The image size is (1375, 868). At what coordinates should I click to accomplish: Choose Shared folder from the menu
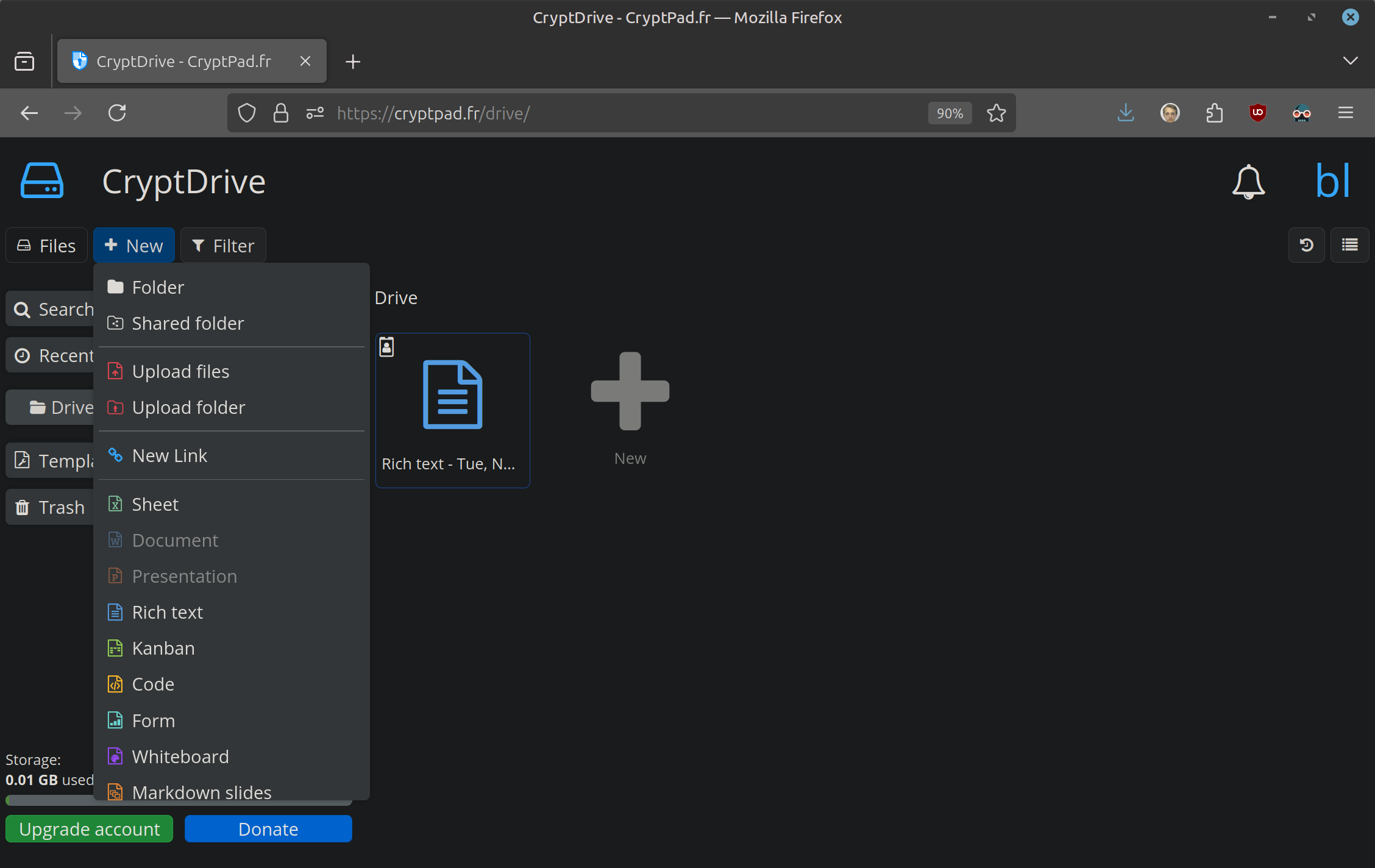tap(188, 323)
